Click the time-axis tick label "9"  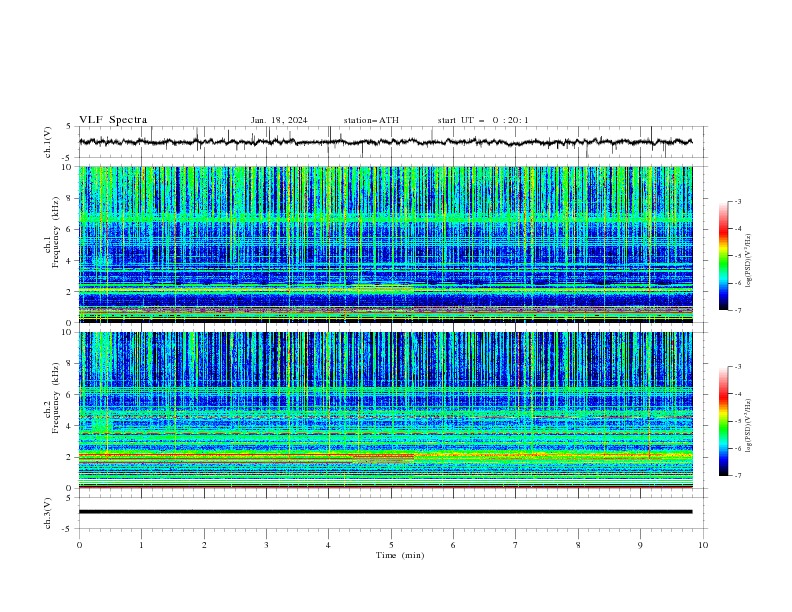pos(640,545)
